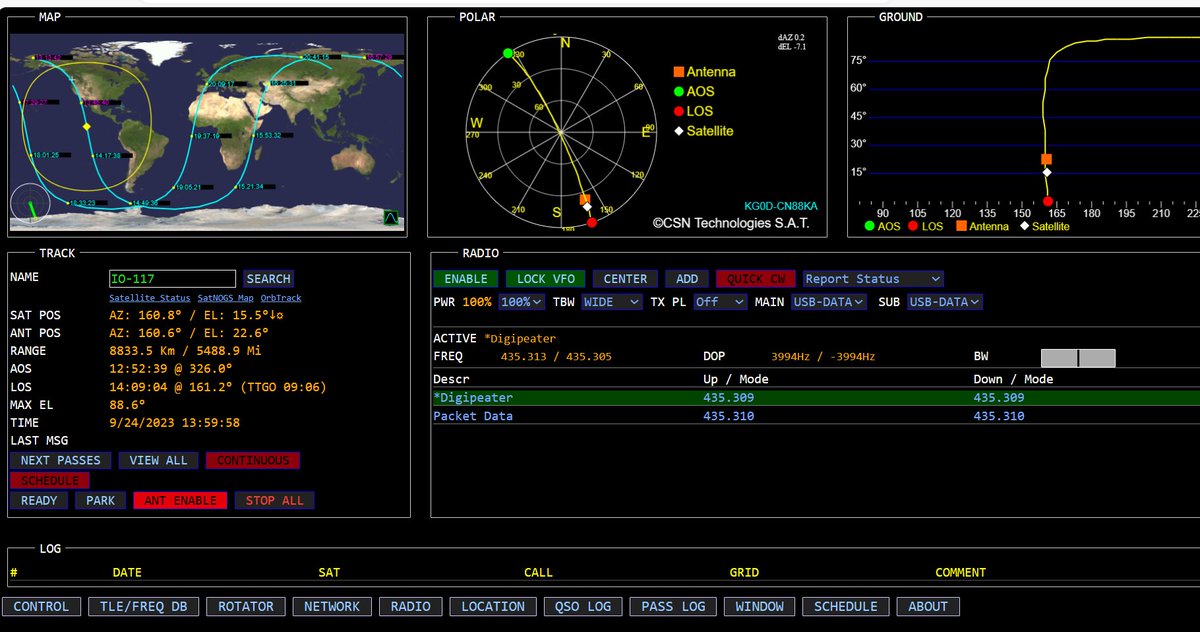The height and width of the screenshot is (632, 1200).
Task: Click the satellite NAME field showing IO-117
Action: tap(172, 279)
